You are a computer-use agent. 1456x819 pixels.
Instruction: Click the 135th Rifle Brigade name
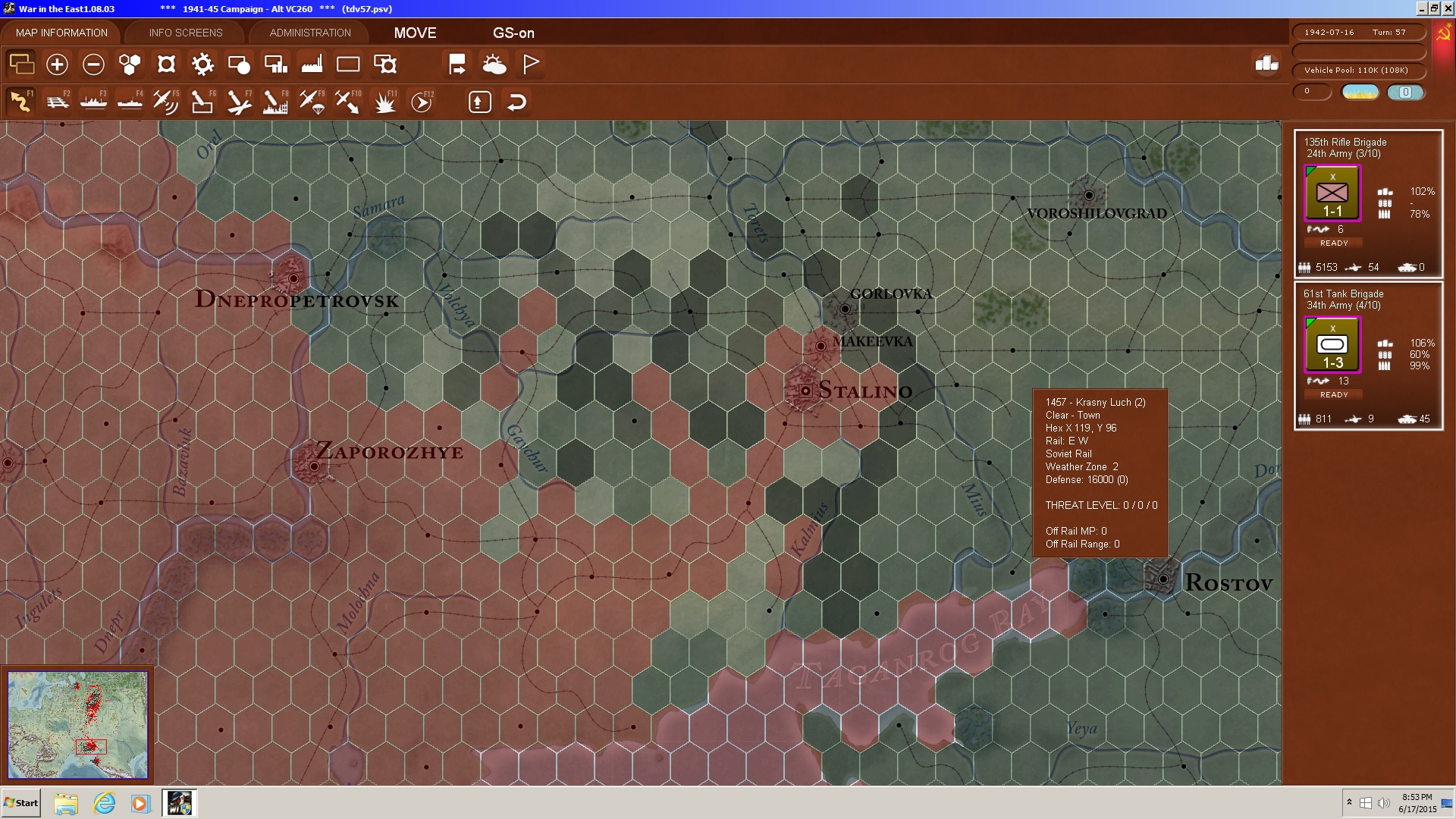1345,142
